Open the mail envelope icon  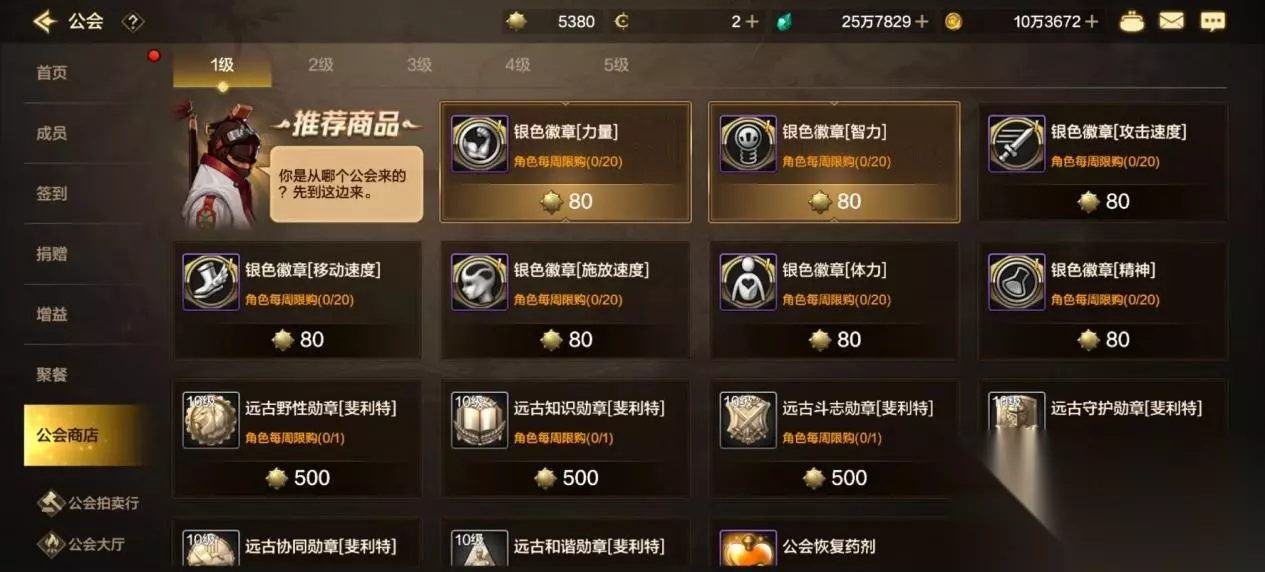[x=1172, y=21]
